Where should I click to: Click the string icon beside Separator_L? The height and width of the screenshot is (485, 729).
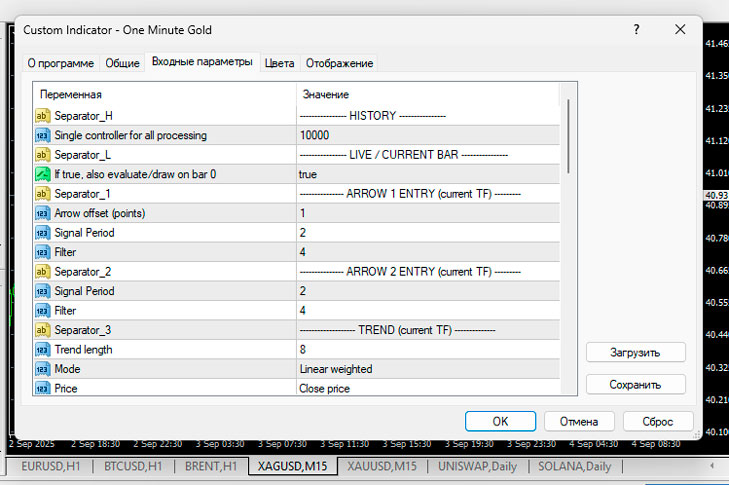tap(43, 155)
